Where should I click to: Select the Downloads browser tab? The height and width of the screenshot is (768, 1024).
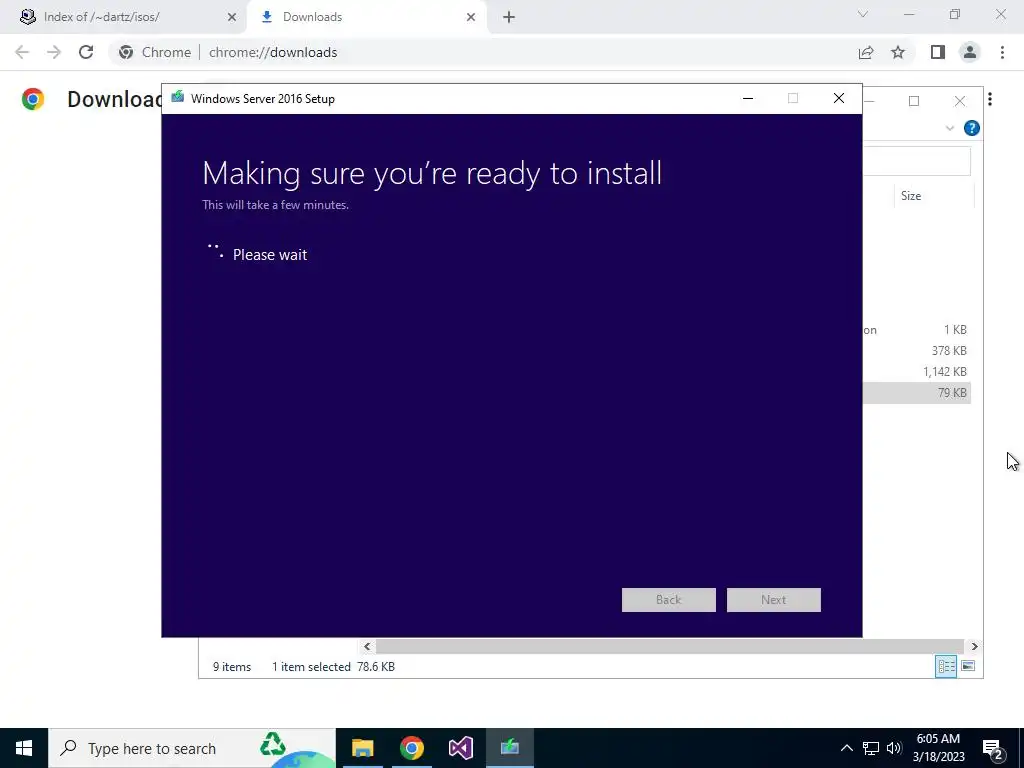pyautogui.click(x=366, y=17)
